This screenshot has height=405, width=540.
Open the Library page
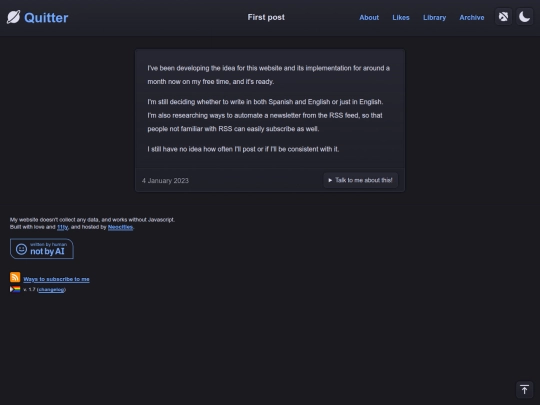point(434,18)
